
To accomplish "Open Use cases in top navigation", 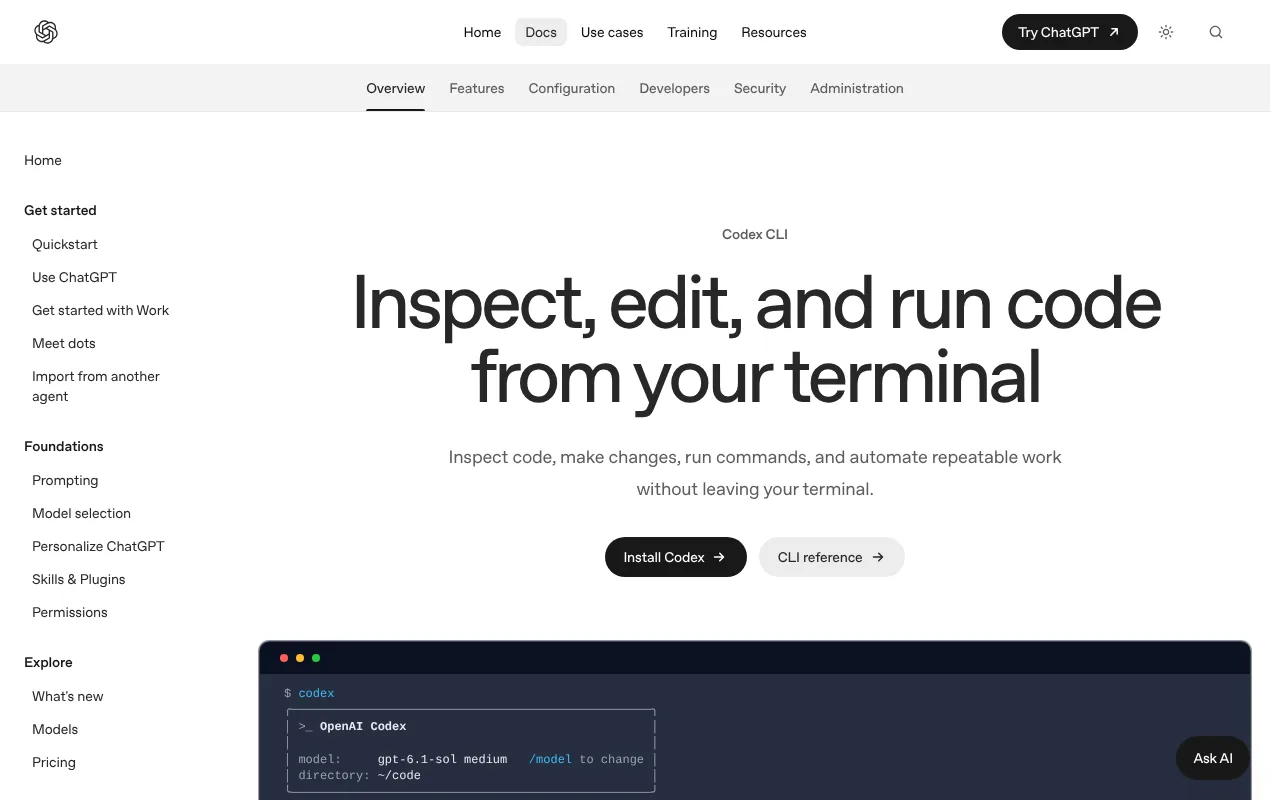I will [x=612, y=32].
